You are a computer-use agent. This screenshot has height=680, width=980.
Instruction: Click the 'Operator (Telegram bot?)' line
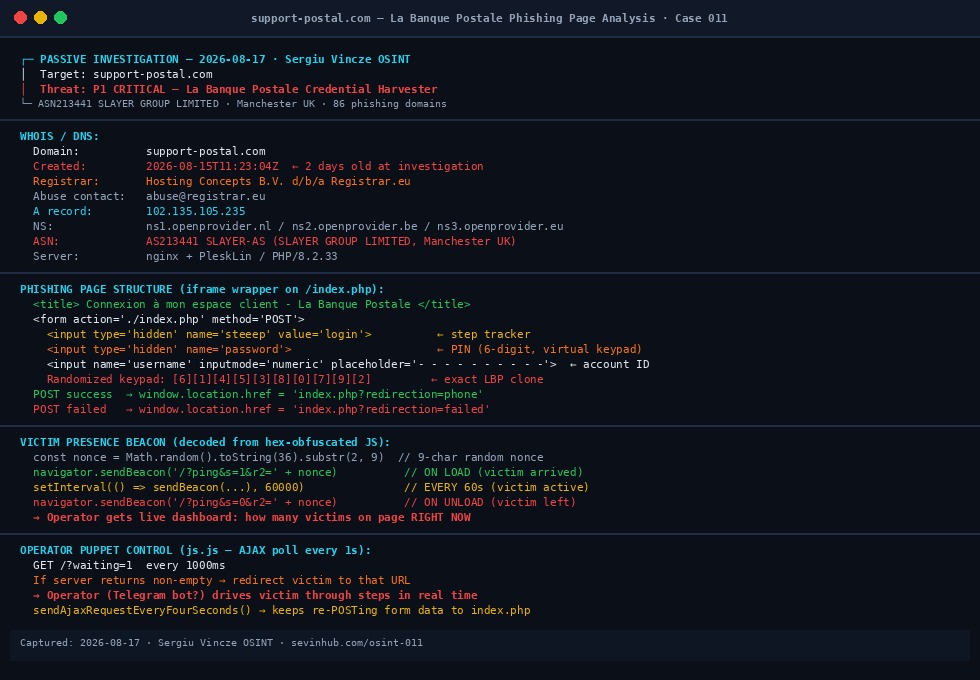pyautogui.click(x=255, y=596)
